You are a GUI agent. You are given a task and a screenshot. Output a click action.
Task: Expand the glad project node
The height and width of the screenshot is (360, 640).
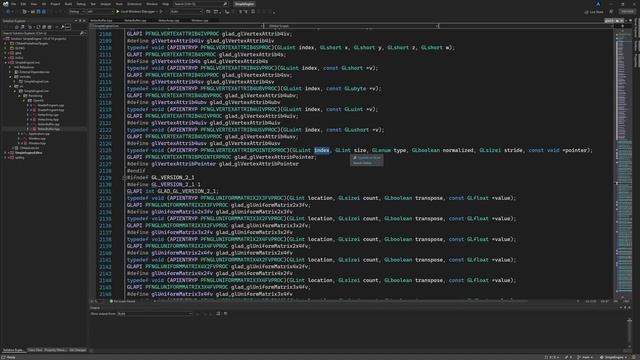tap(5, 53)
